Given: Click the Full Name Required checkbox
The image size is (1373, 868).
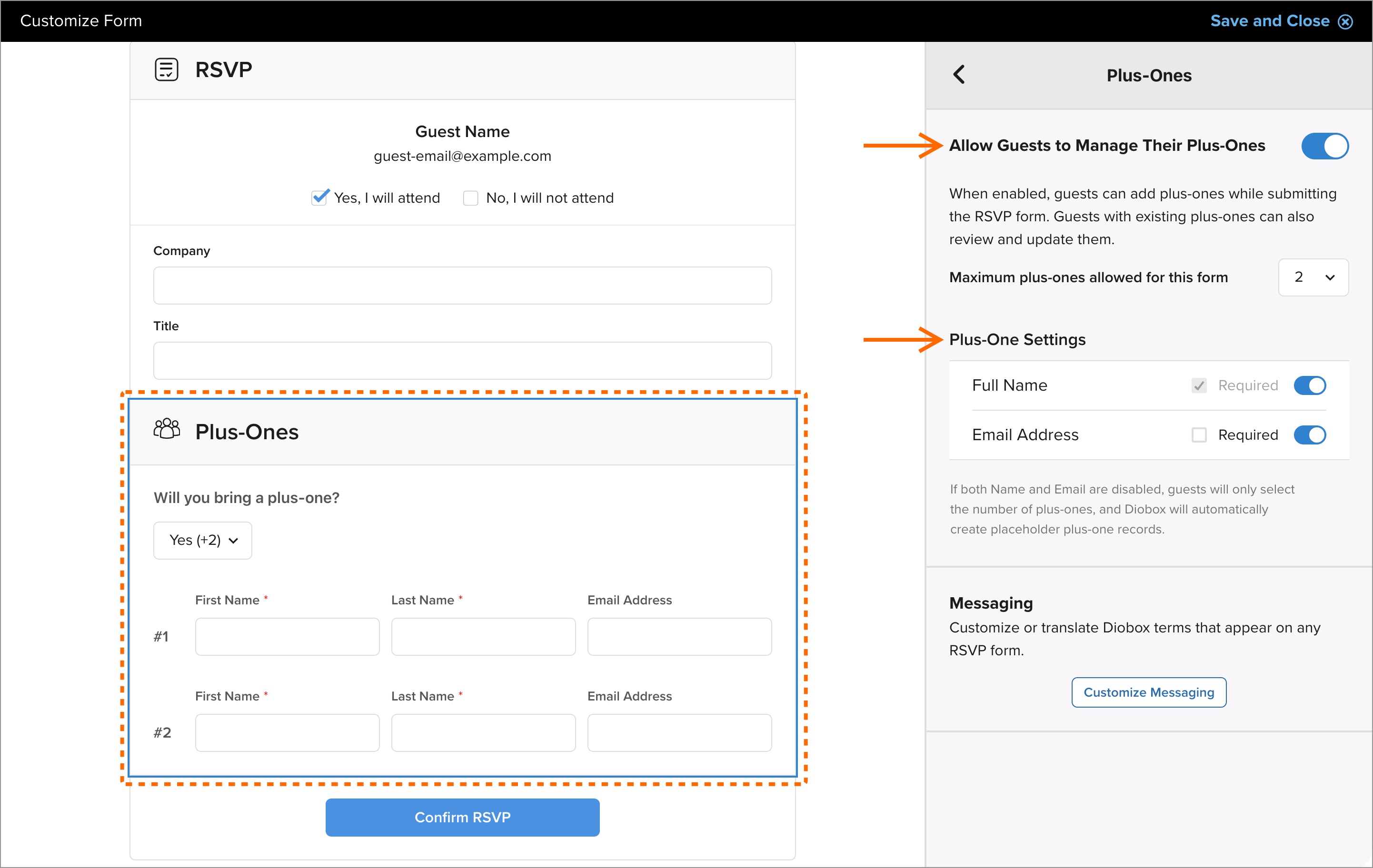Looking at the screenshot, I should click(x=1199, y=386).
